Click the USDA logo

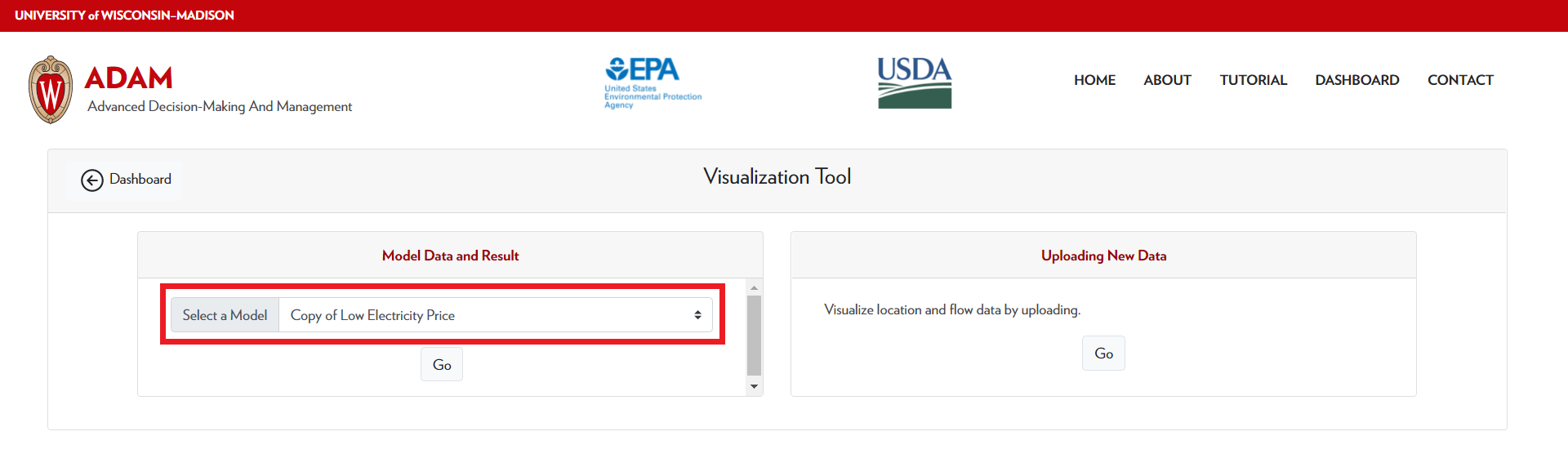[914, 82]
